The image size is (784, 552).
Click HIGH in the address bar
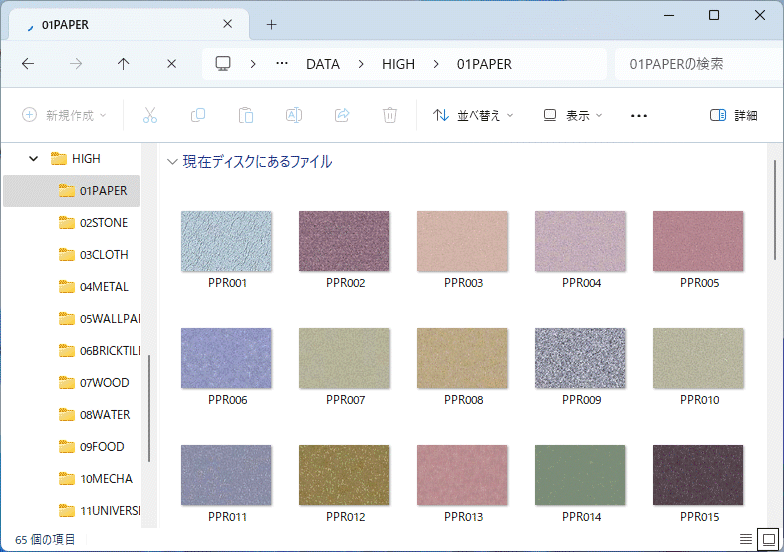398,64
